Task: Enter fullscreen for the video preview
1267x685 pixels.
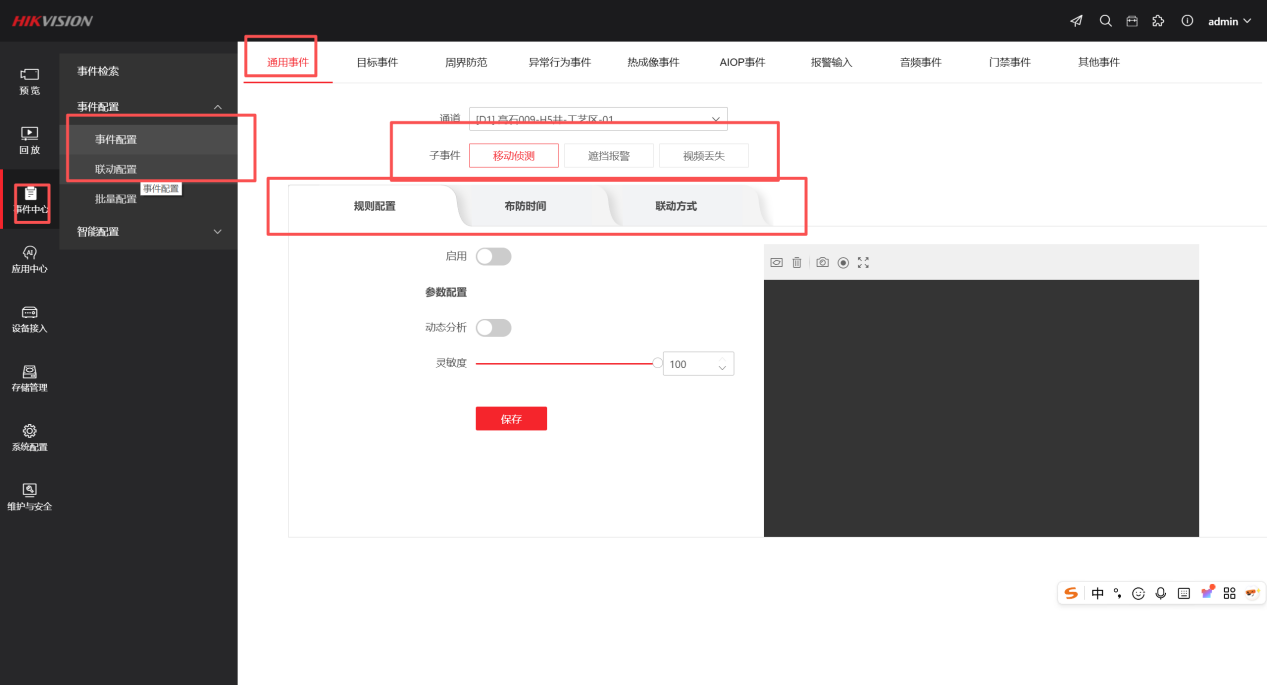Action: coord(864,262)
